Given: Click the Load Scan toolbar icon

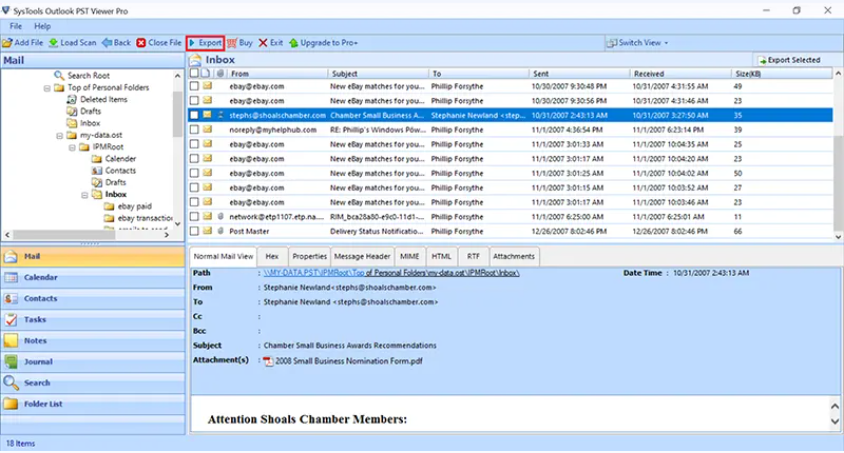Looking at the screenshot, I should [x=53, y=43].
